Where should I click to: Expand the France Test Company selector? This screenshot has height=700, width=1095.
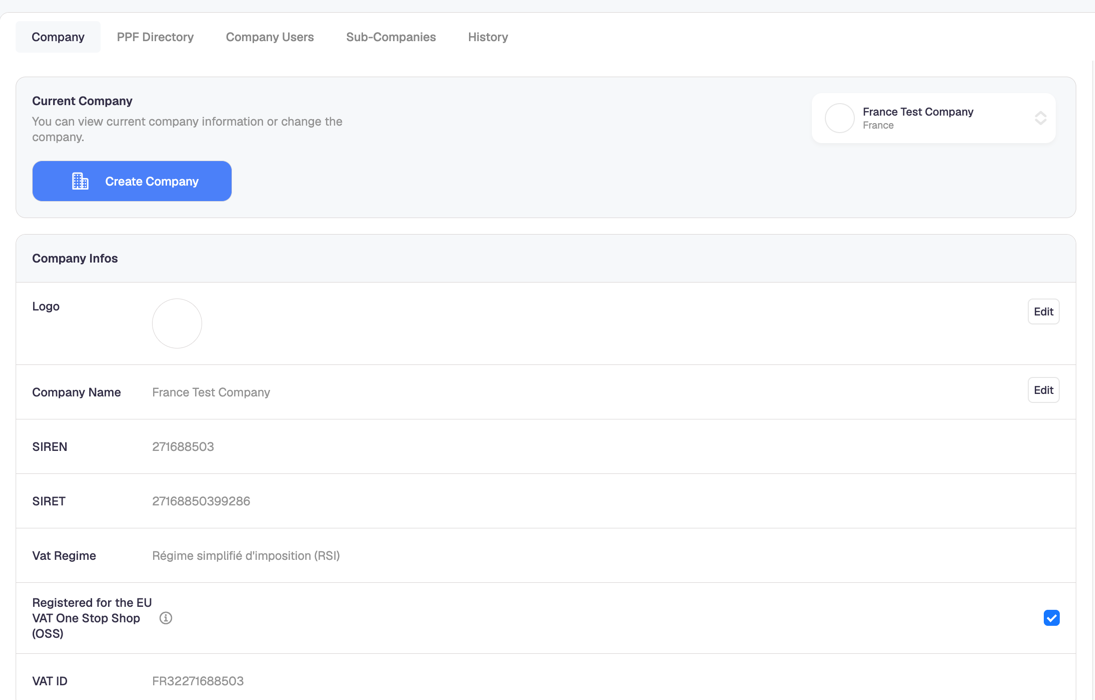[x=933, y=118]
